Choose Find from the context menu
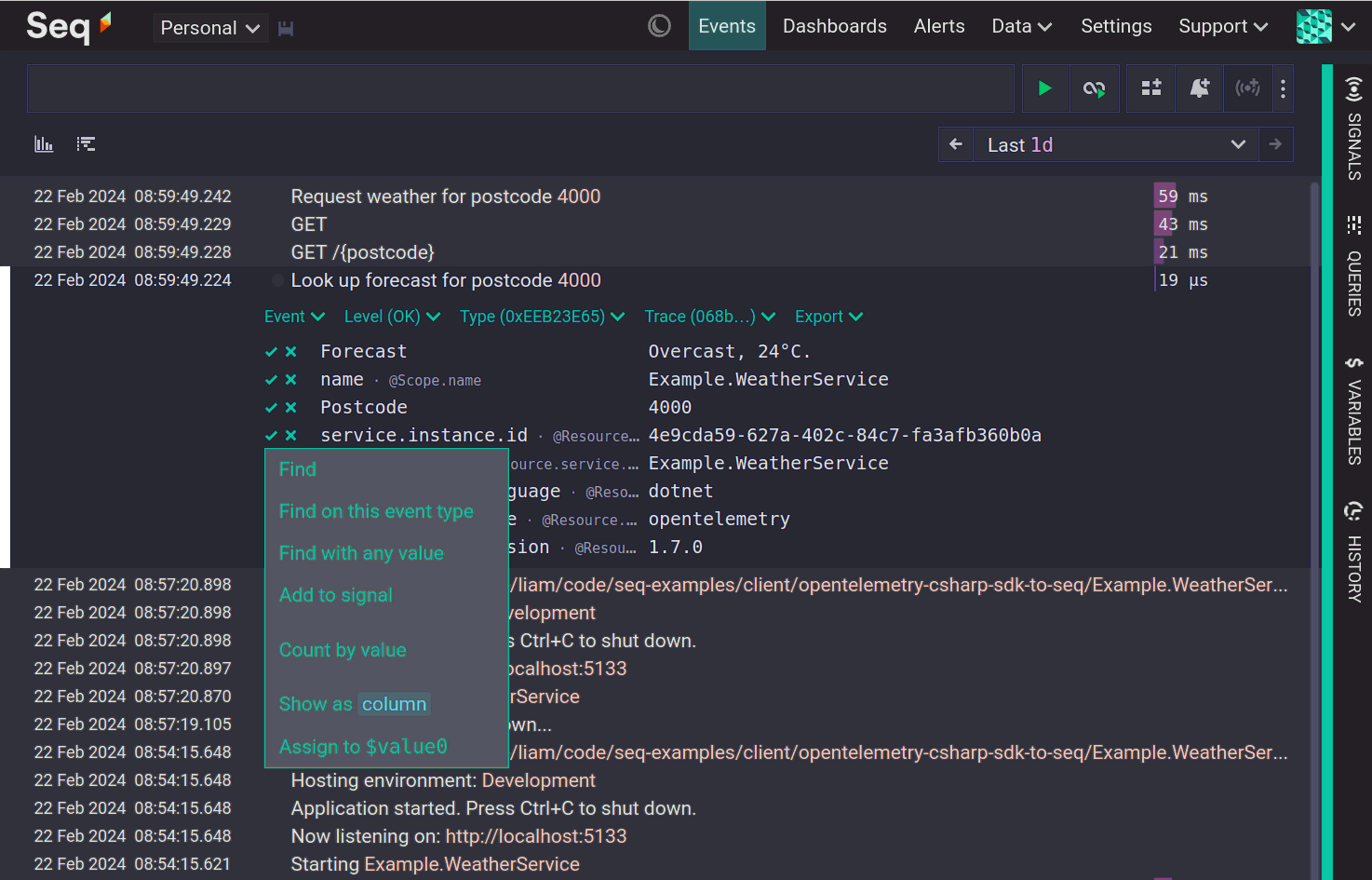The image size is (1372, 880). [298, 469]
